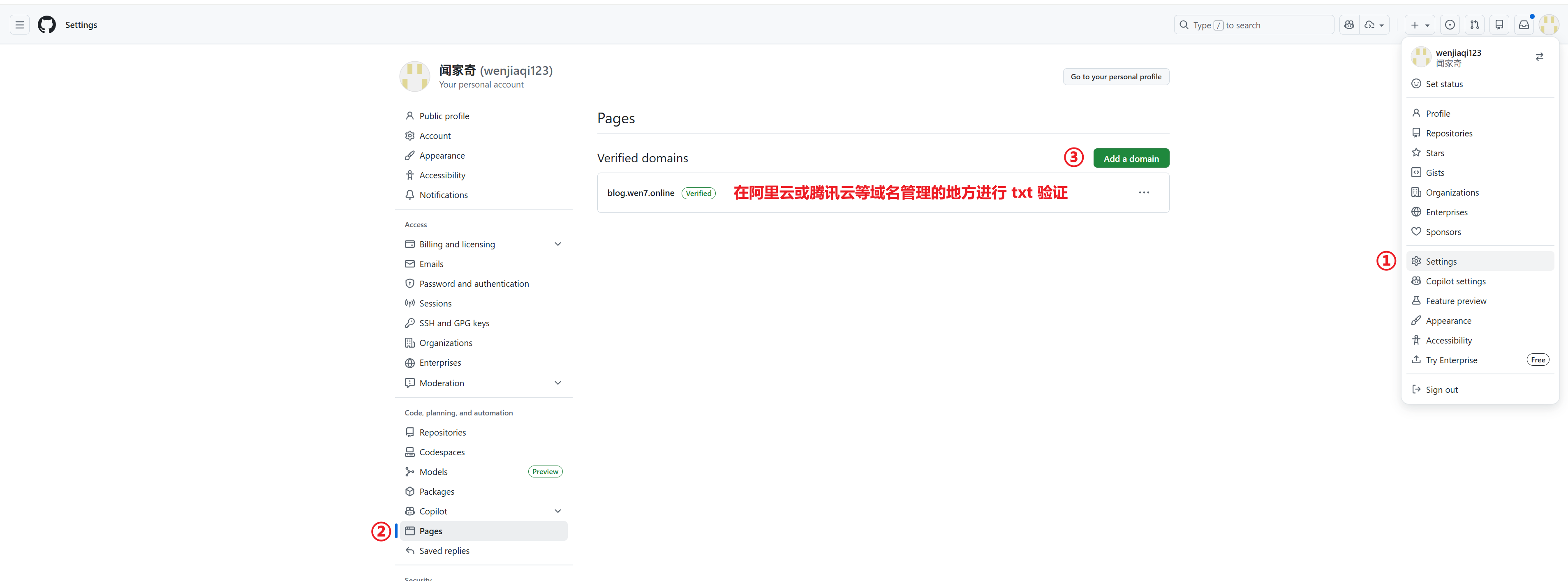Select Sign out from user menu
Viewport: 1568px width, 581px height.
click(1441, 390)
